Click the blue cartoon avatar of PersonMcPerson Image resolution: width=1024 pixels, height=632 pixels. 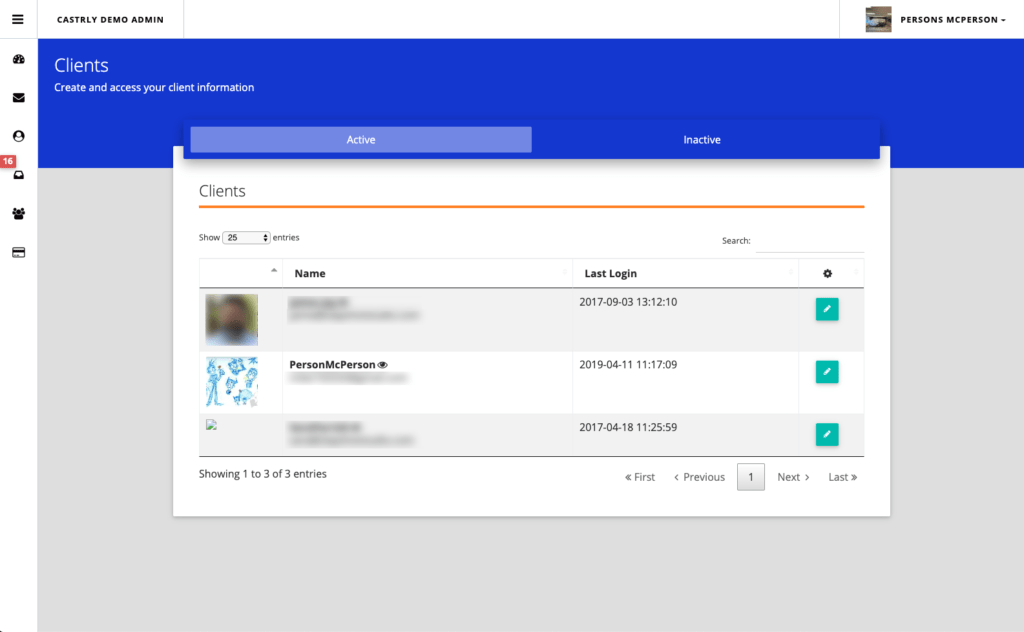click(232, 382)
